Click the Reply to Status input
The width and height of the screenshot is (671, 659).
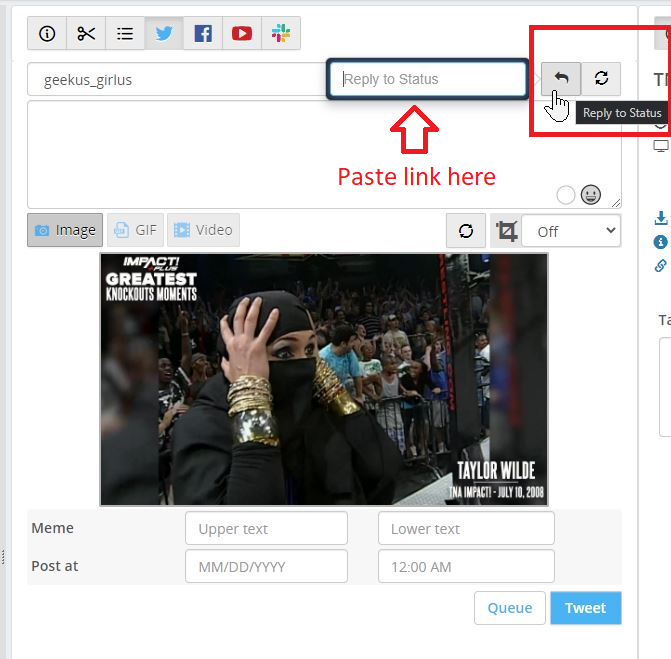click(427, 79)
